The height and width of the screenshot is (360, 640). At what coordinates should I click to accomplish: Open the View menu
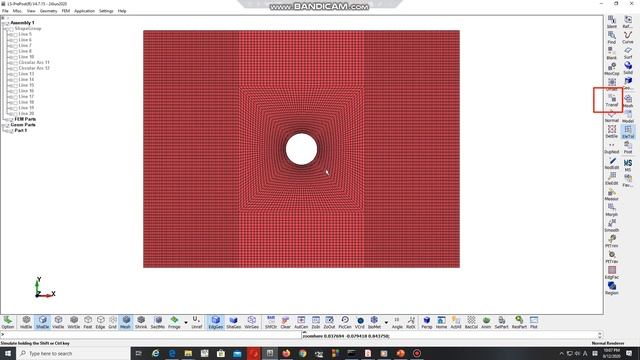31,11
